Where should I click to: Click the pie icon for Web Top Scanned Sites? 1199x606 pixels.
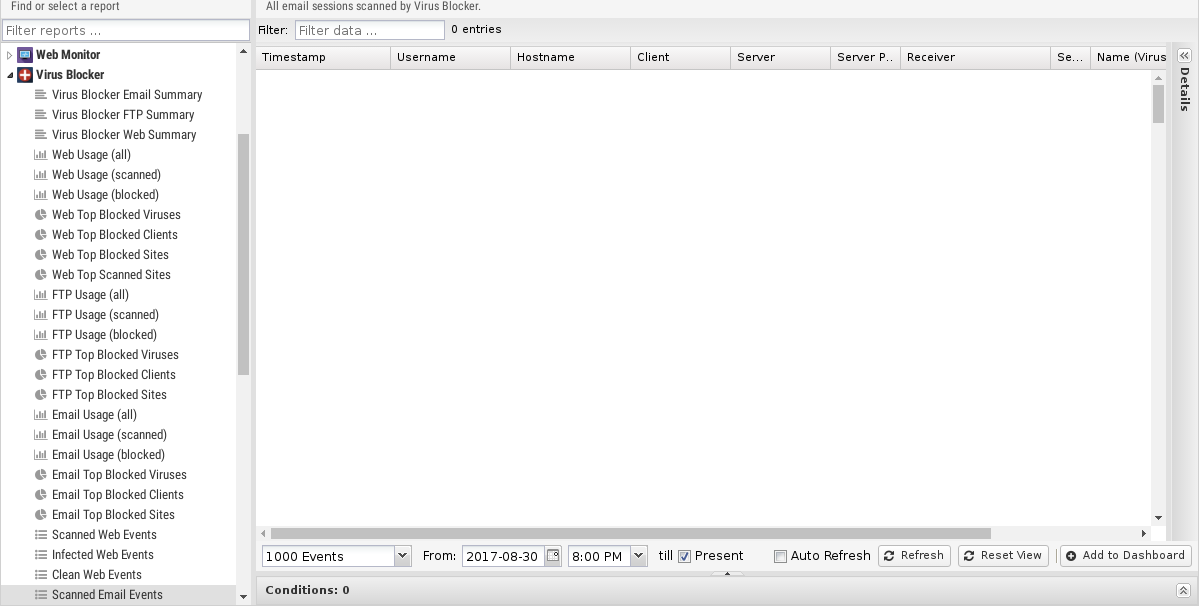41,274
